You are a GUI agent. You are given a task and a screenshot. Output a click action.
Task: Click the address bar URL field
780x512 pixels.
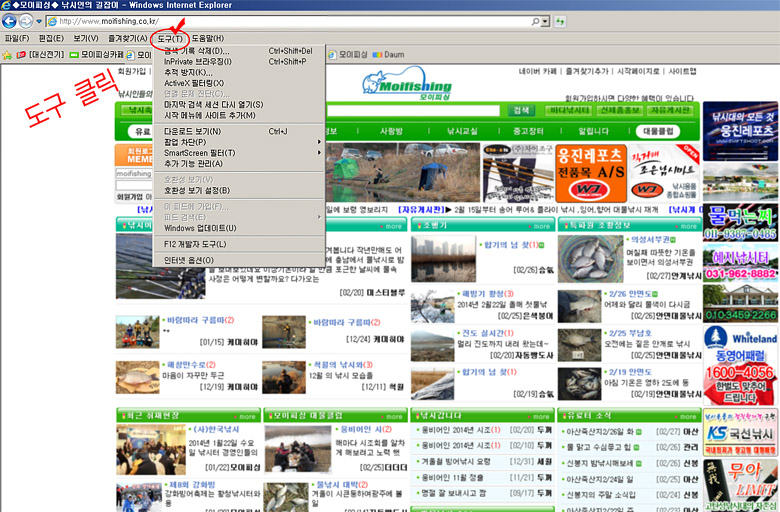289,21
